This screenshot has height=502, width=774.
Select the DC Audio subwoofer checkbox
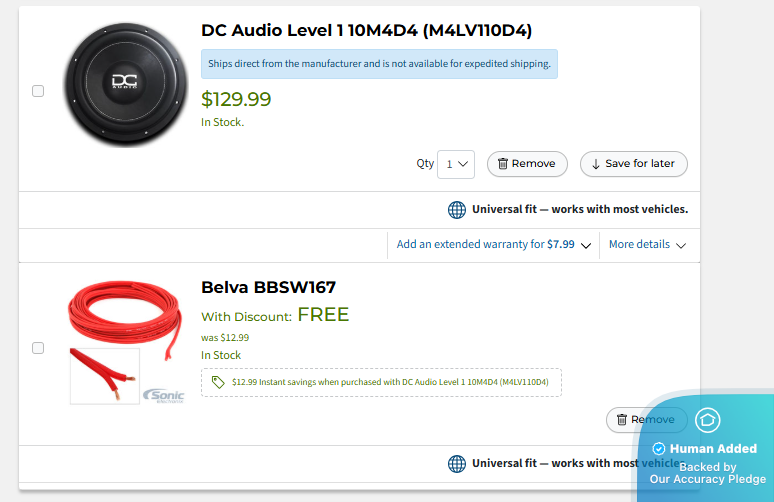(x=38, y=91)
